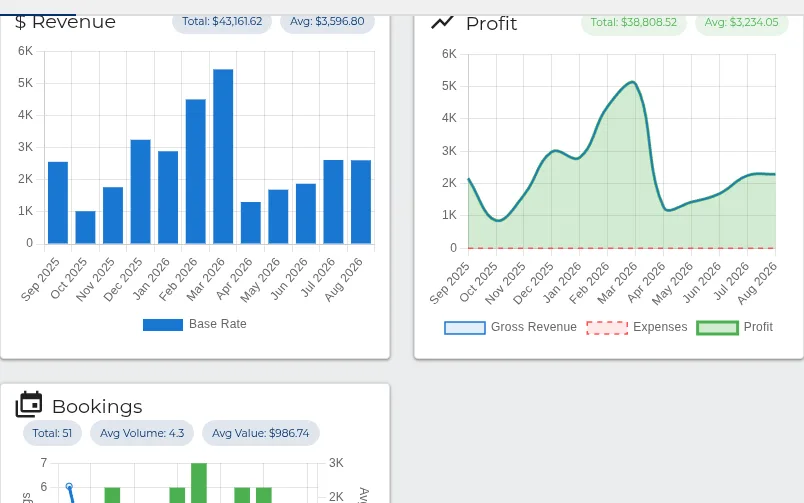Viewport: 804px width, 503px height.
Task: Click the Jan 2026 revenue bar
Action: pyautogui.click(x=168, y=197)
